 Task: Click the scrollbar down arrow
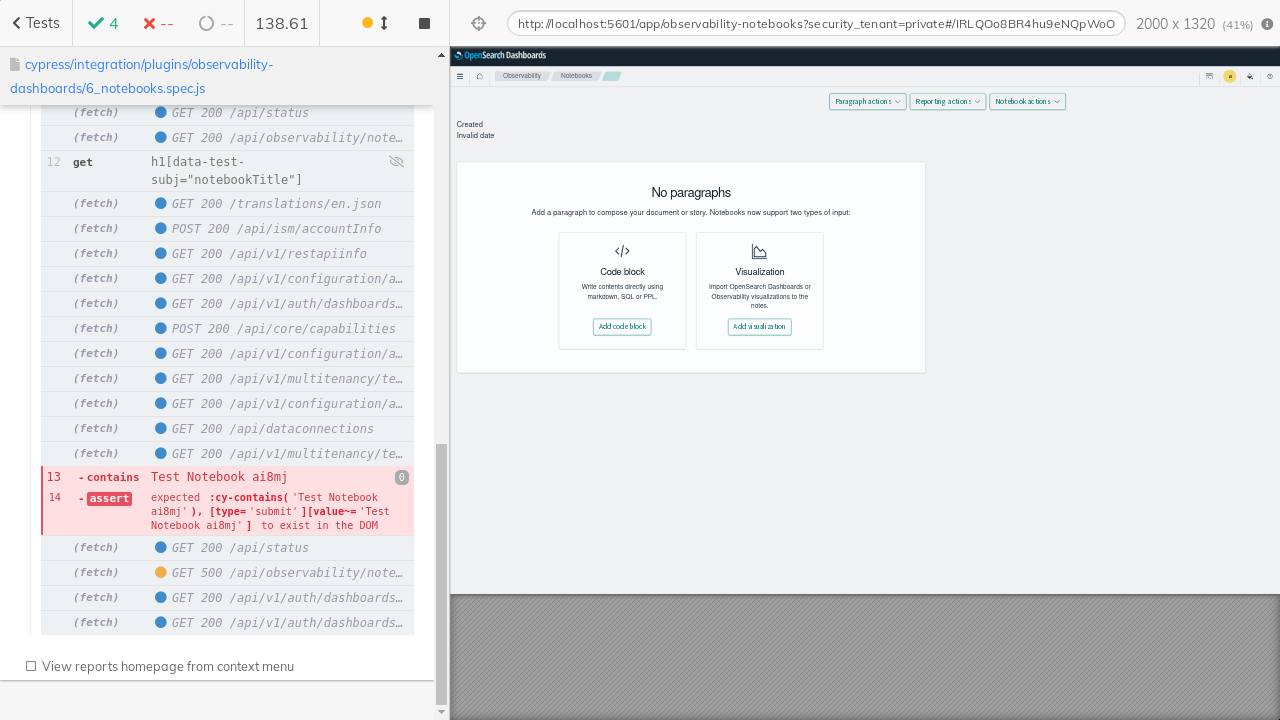coord(441,712)
